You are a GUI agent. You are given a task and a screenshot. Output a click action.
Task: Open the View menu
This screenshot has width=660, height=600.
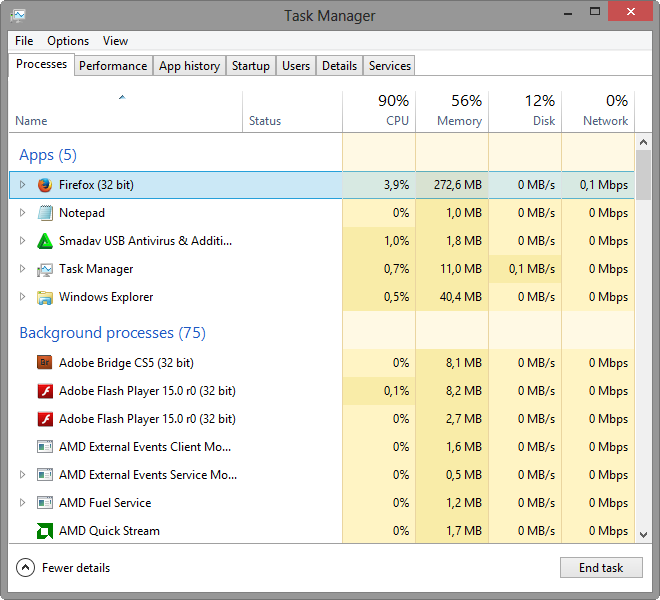[x=115, y=41]
